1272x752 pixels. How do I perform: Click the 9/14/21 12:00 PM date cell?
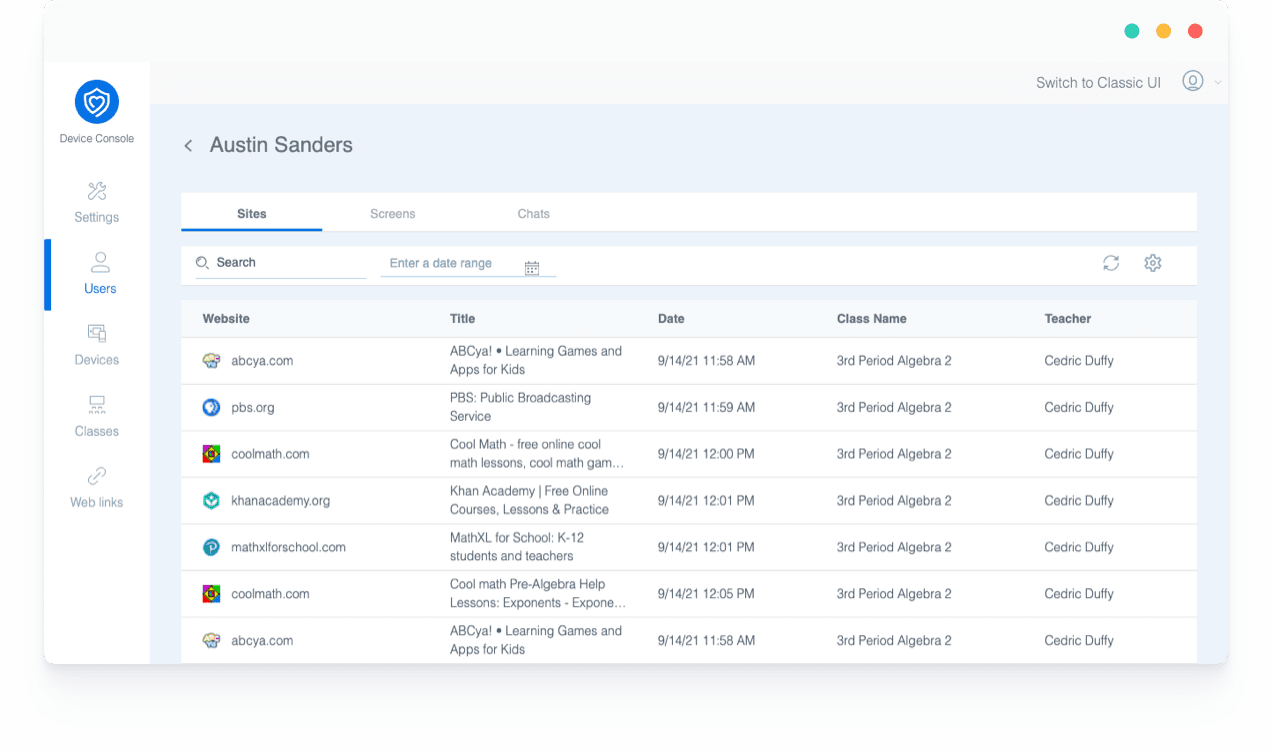pos(706,454)
